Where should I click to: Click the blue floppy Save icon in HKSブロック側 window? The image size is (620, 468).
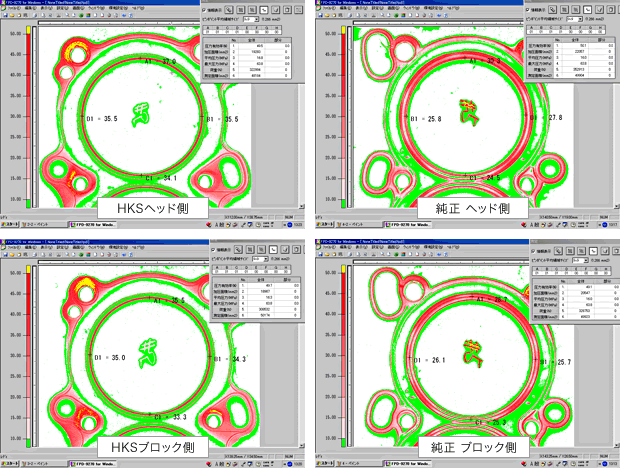(5, 255)
